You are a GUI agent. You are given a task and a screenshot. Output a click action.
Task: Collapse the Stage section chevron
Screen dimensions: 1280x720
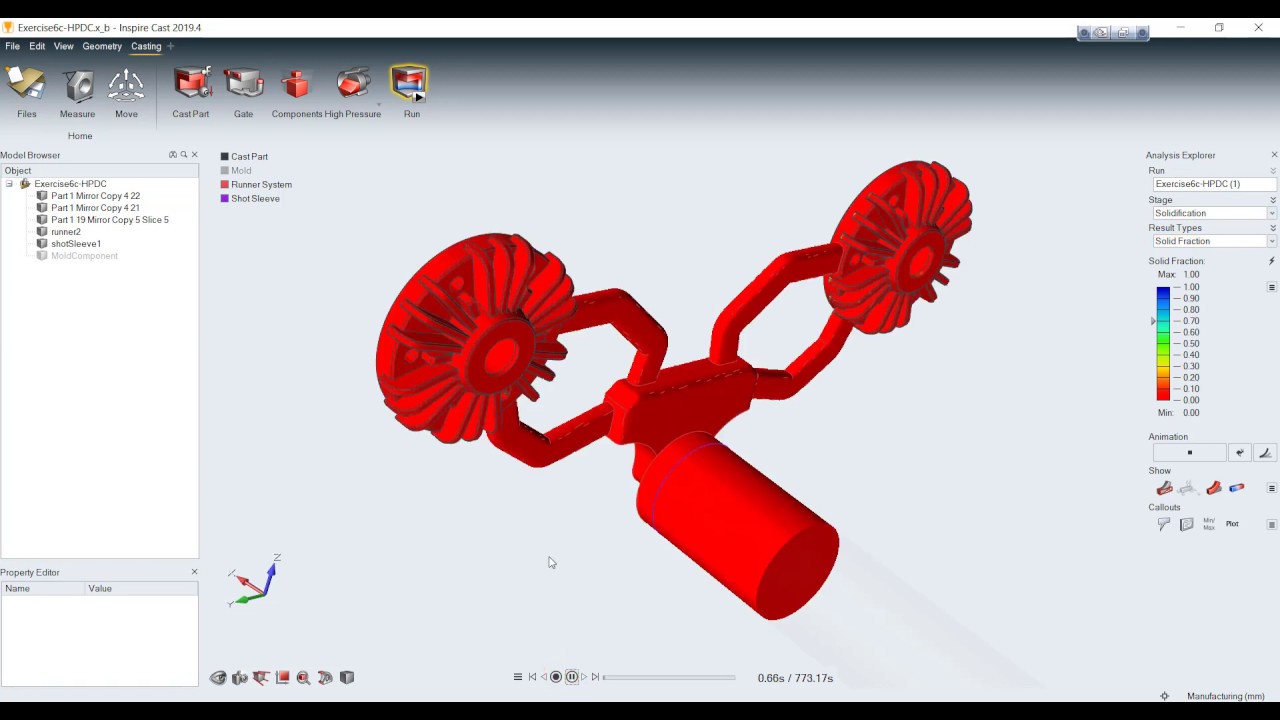click(x=1273, y=200)
